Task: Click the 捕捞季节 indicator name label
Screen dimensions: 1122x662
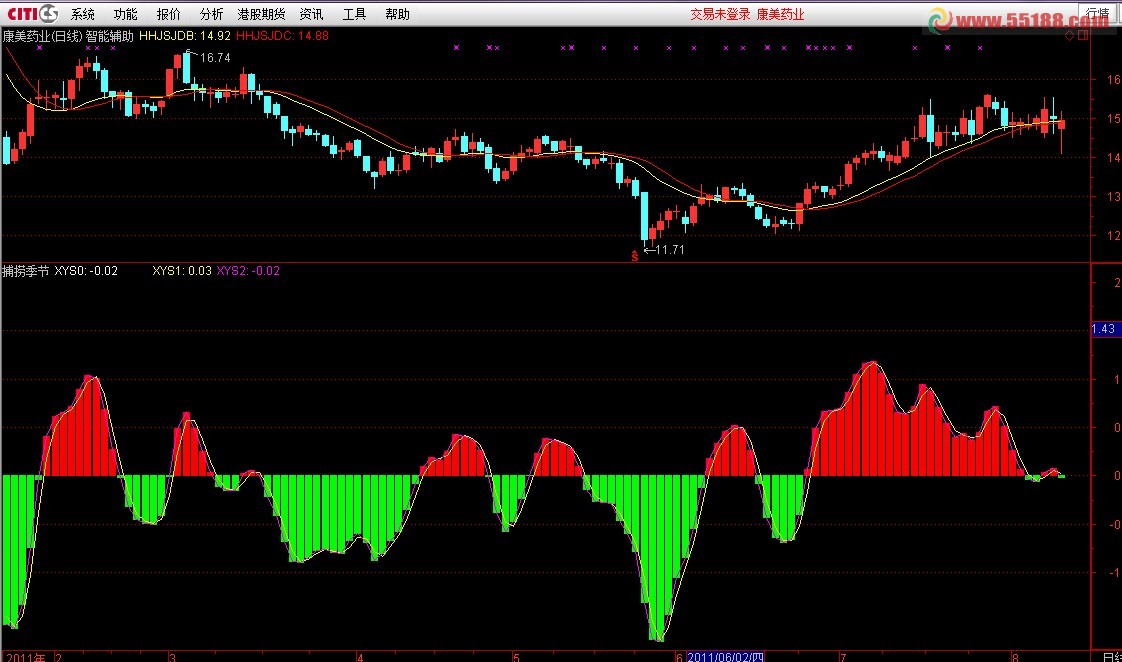Action: coord(25,270)
